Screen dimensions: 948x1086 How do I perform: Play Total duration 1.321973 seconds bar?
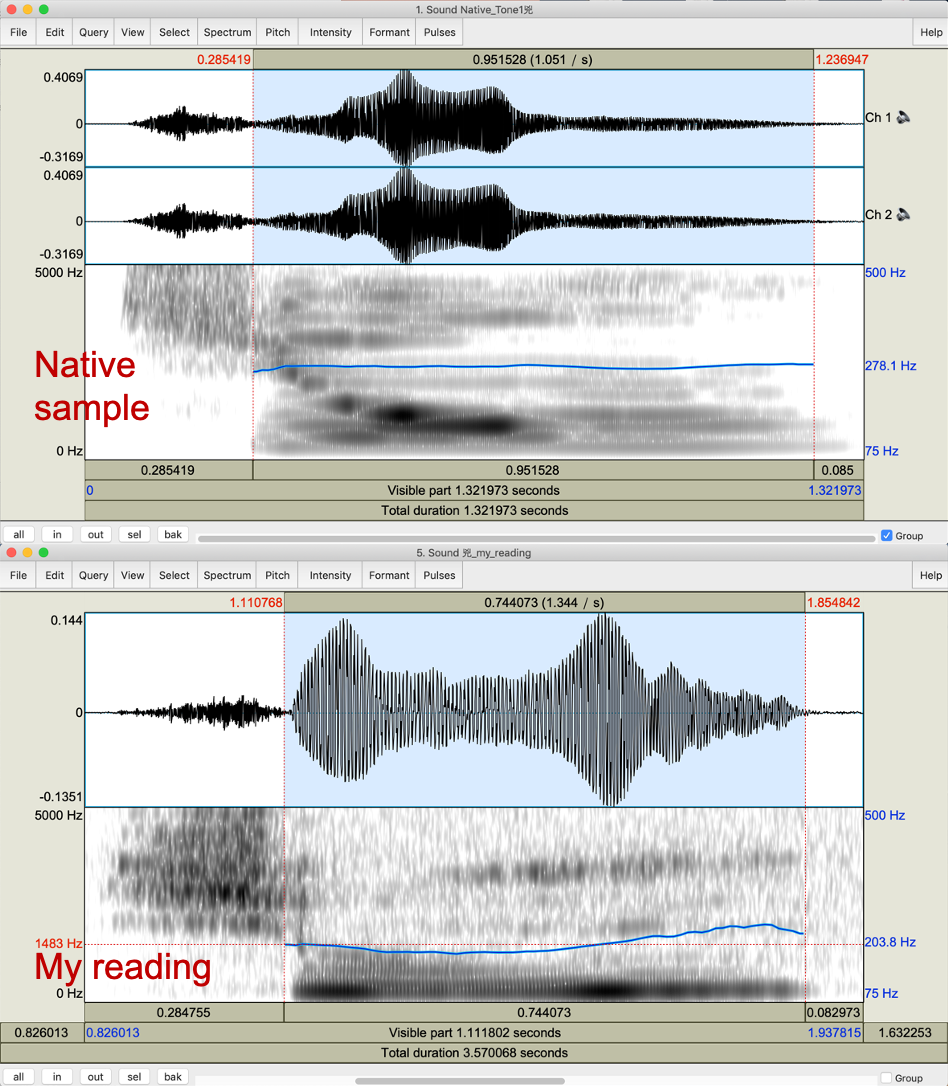click(474, 510)
